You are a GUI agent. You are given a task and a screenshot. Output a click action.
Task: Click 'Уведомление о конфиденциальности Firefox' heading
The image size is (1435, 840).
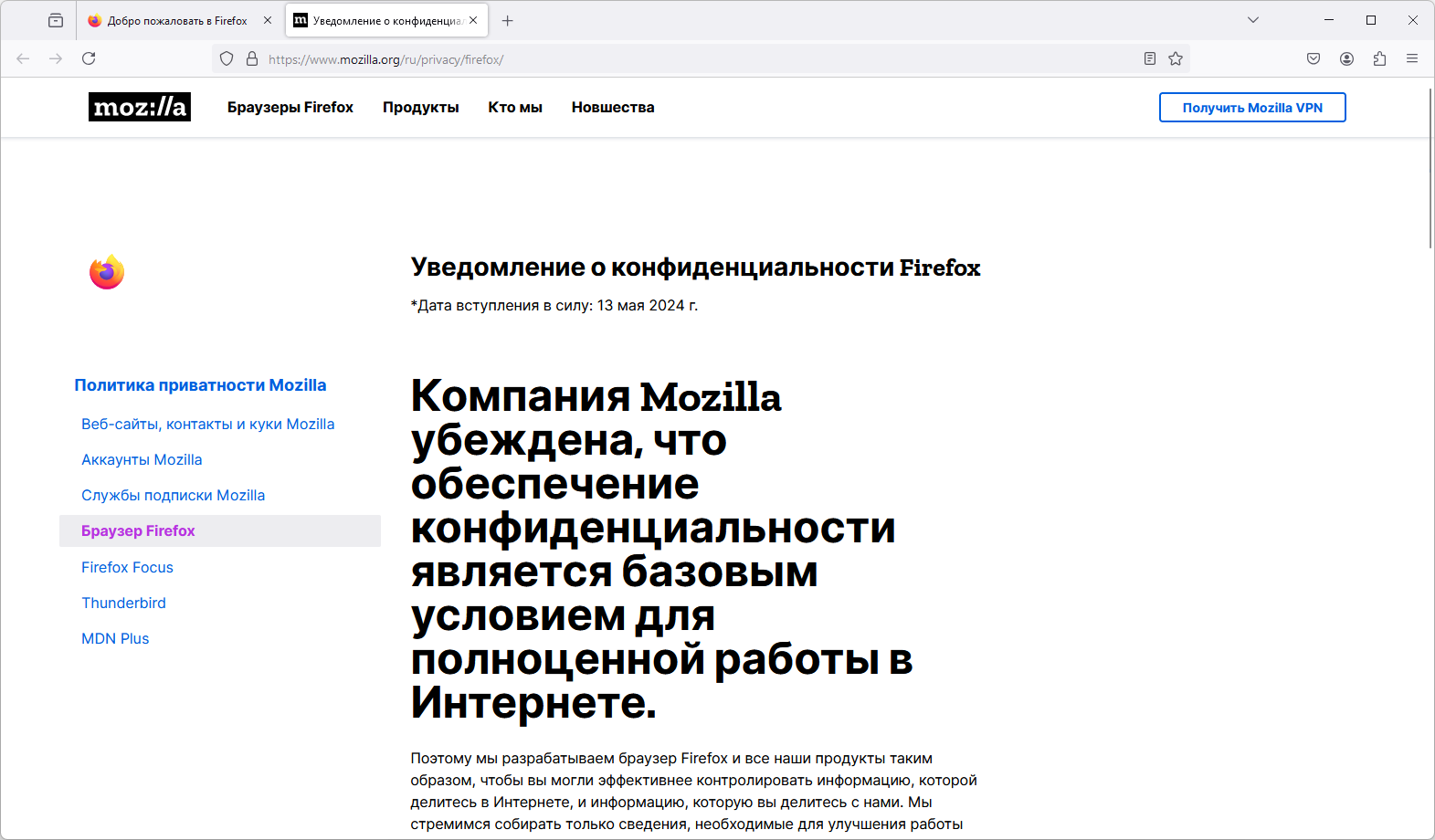(695, 268)
